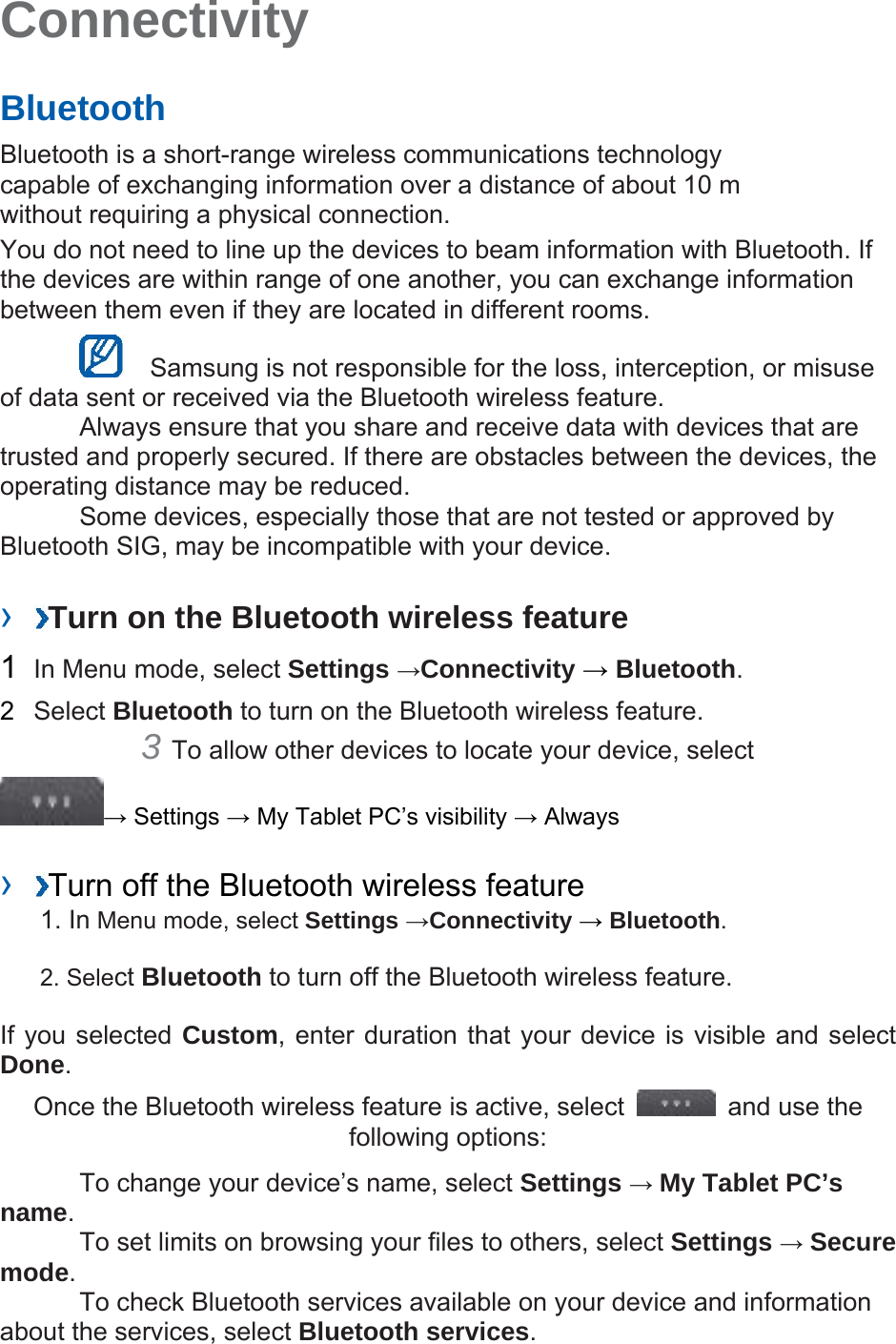
Task: Click the blue Bluetooth section heading
Action: 83,109
